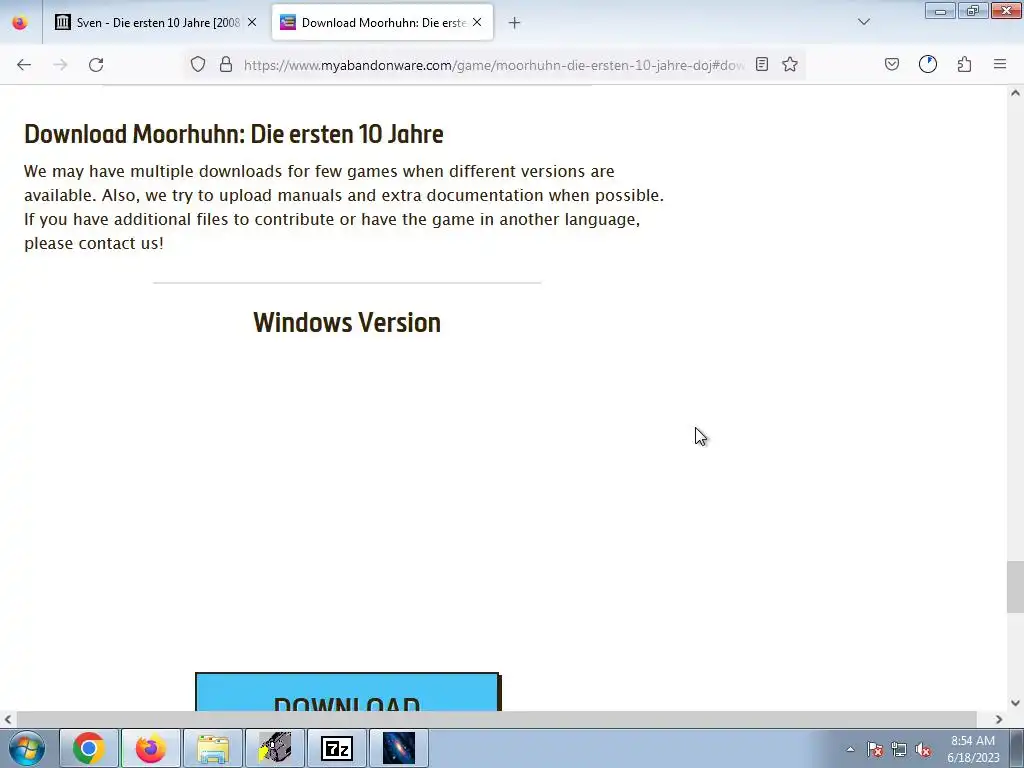
Task: Click the Windows Version heading
Action: tap(347, 323)
